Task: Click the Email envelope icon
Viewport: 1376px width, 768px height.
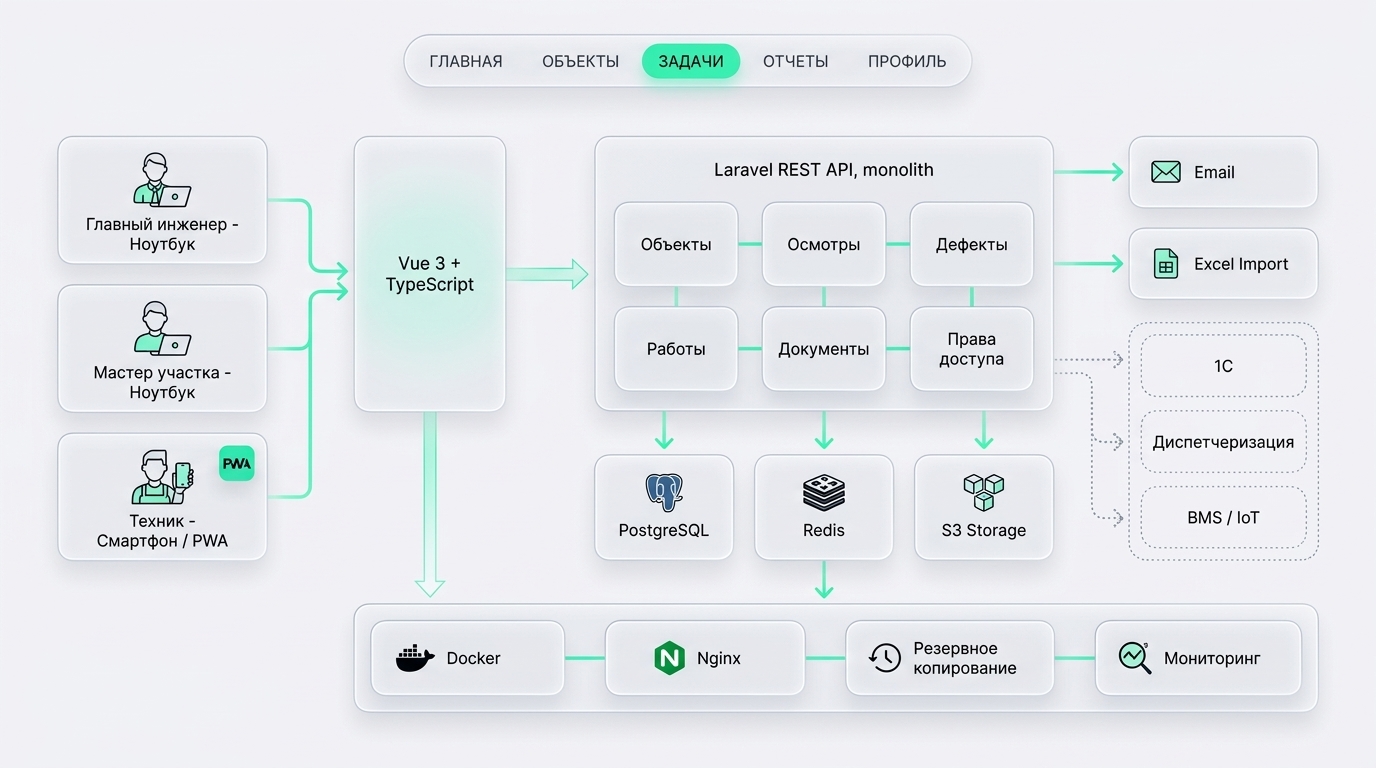Action: point(1166,172)
